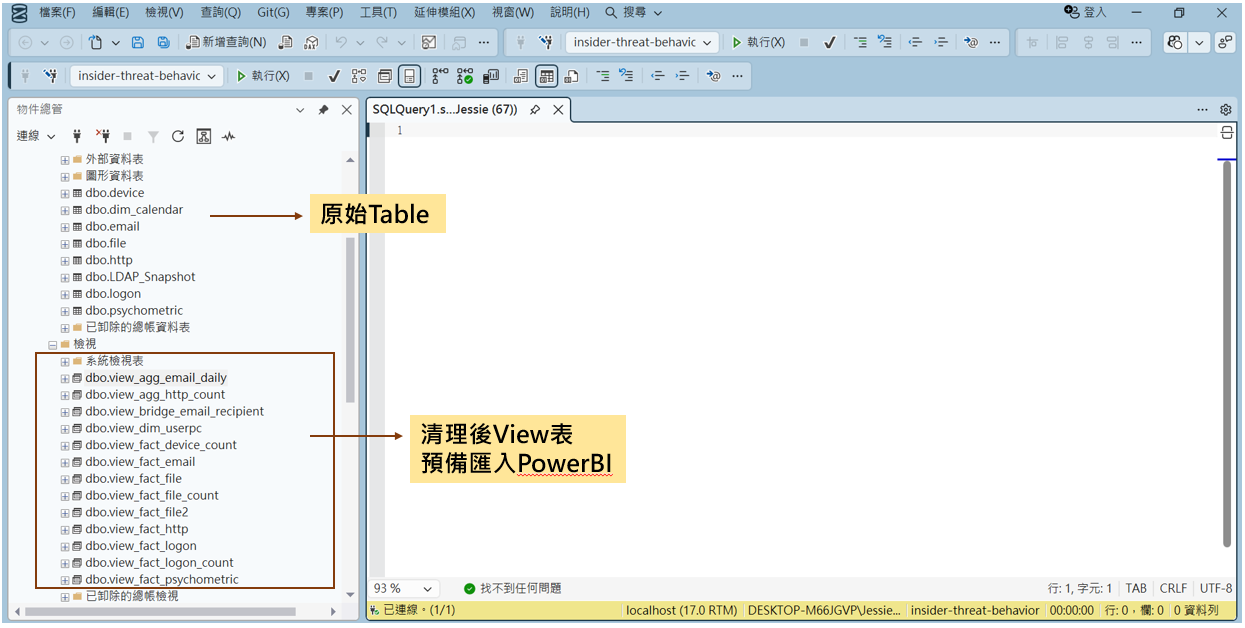Screen dimensions: 1245x628
Task: Select the SQLQuery1.s...Jessie (67) tab
Action: (445, 109)
